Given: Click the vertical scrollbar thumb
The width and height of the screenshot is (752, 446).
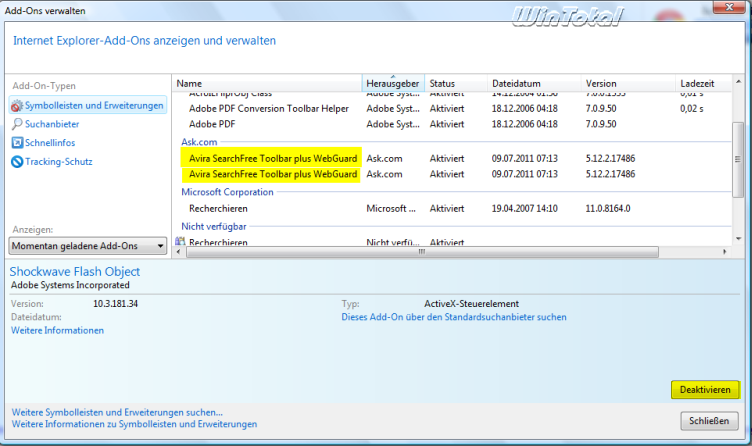Looking at the screenshot, I should coord(738,160).
